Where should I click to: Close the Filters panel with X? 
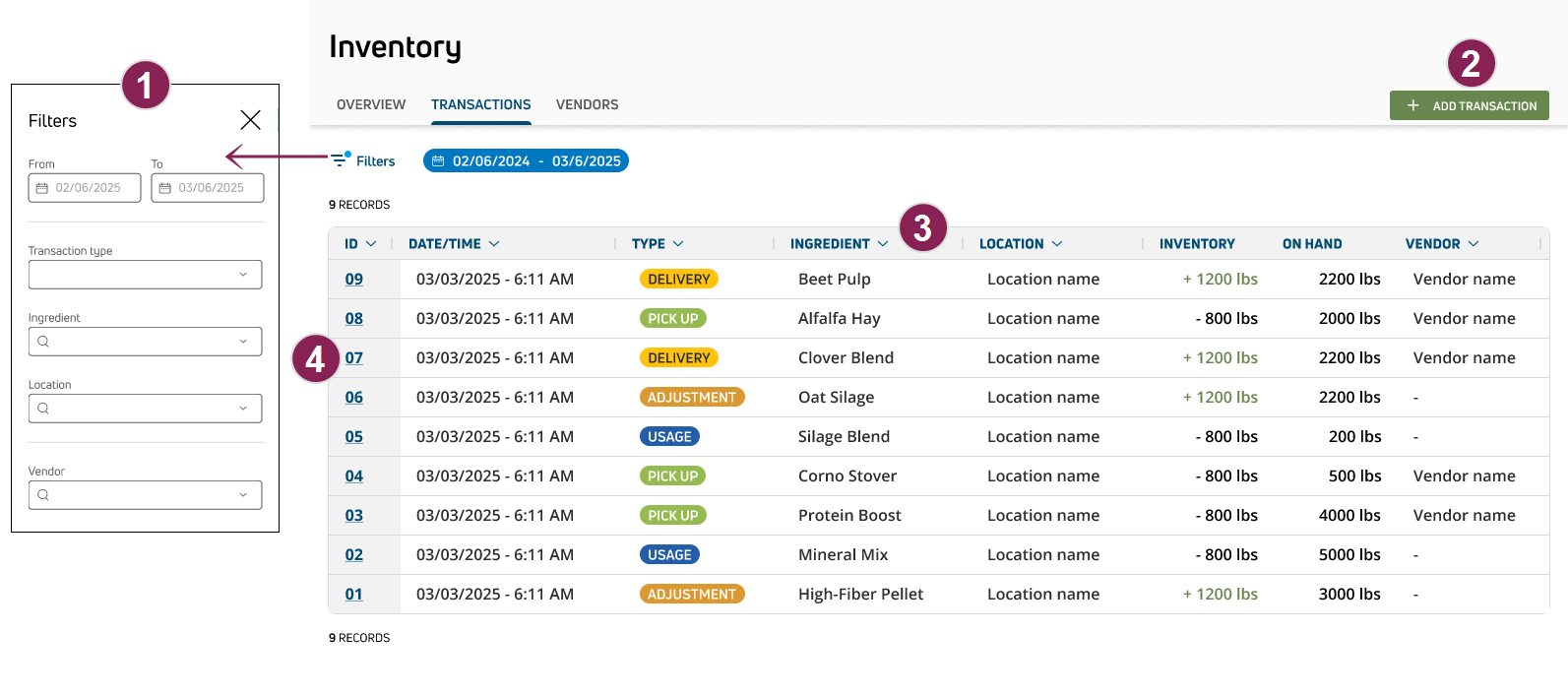251,120
